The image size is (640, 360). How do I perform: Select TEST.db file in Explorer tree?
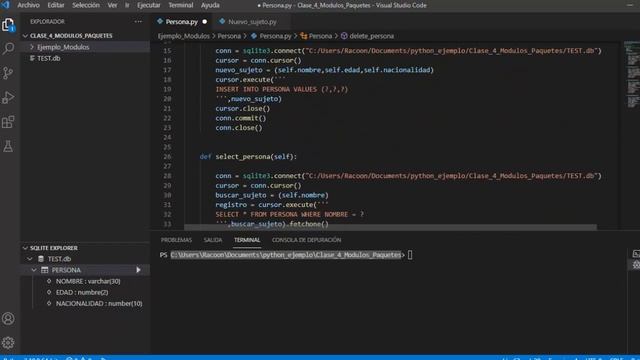(85, 58)
